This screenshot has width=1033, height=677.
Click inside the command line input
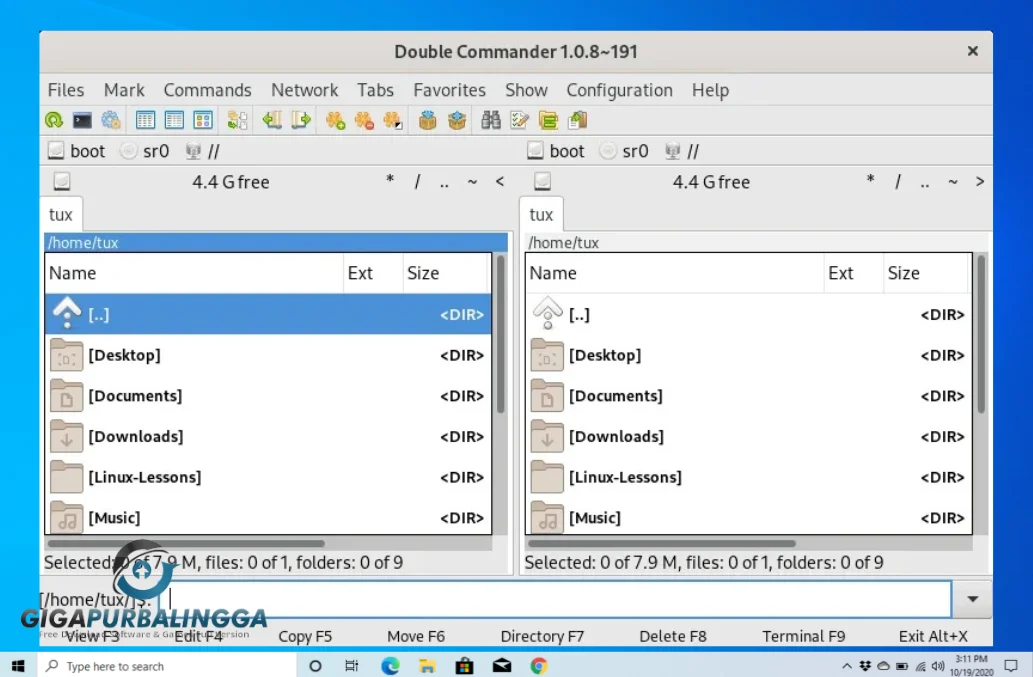tap(555, 599)
